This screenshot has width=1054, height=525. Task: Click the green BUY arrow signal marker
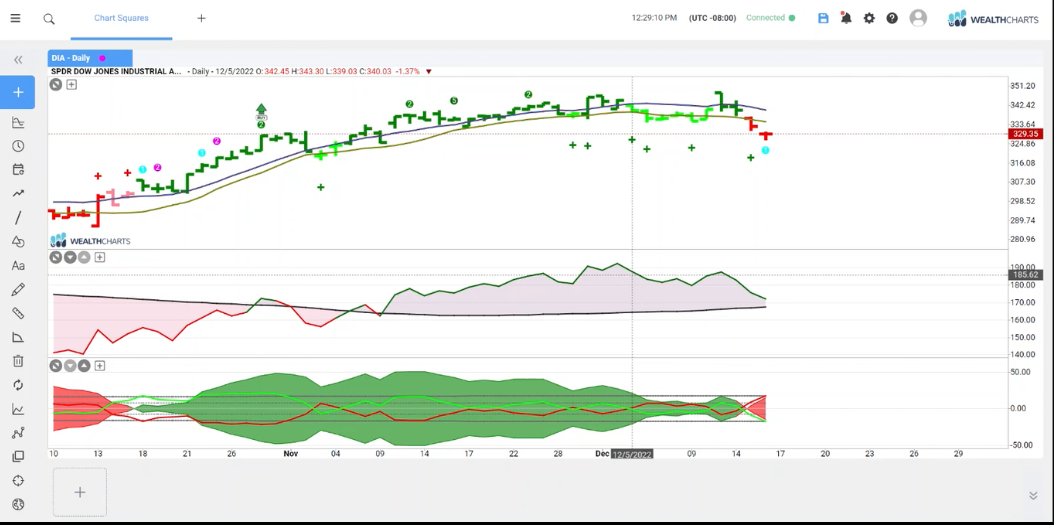tap(261, 112)
